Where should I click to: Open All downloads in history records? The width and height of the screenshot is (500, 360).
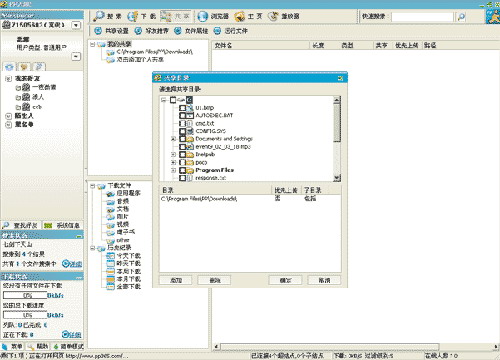pos(124,286)
